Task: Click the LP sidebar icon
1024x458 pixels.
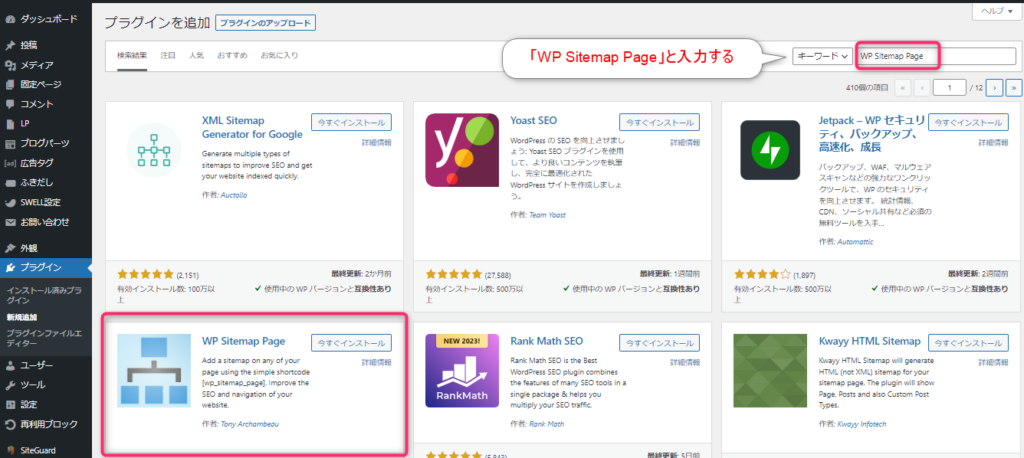Action: (x=10, y=123)
